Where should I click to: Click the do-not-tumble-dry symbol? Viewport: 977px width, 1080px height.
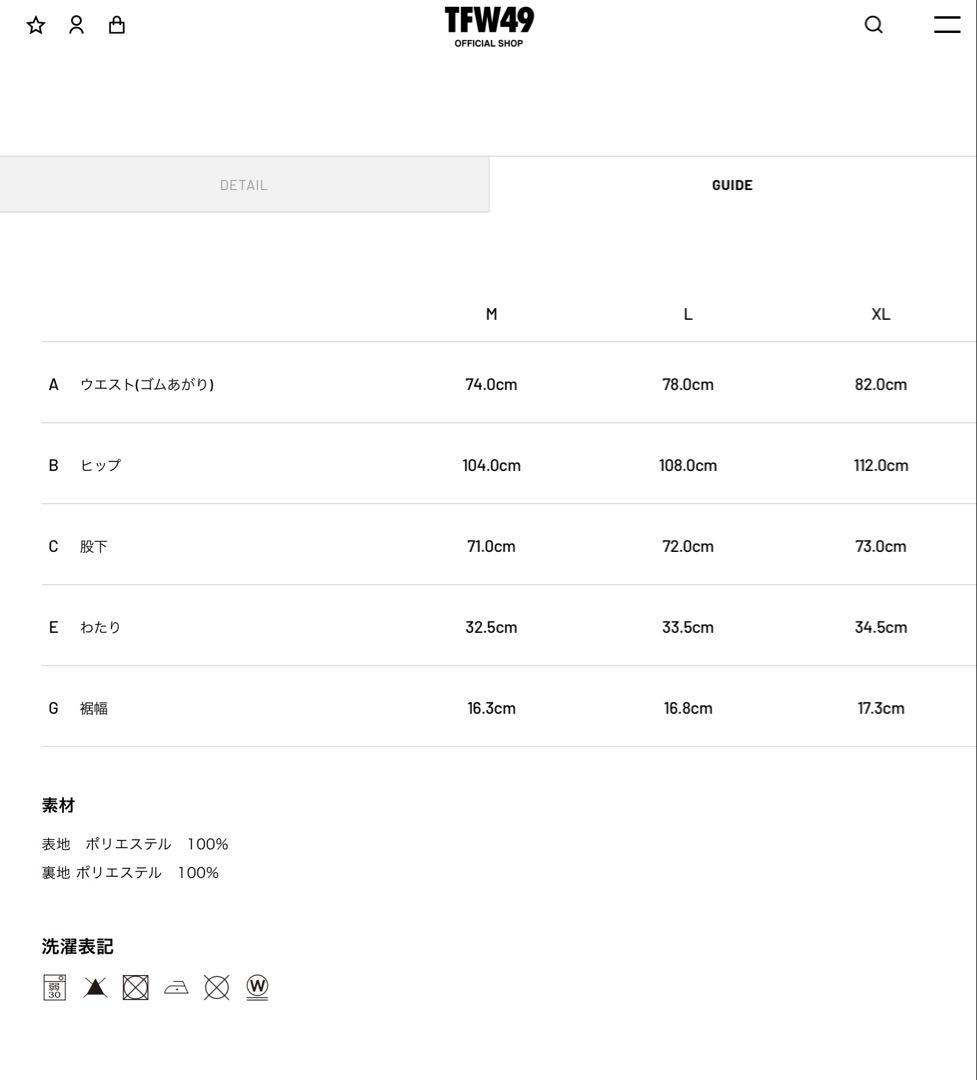click(x=135, y=987)
